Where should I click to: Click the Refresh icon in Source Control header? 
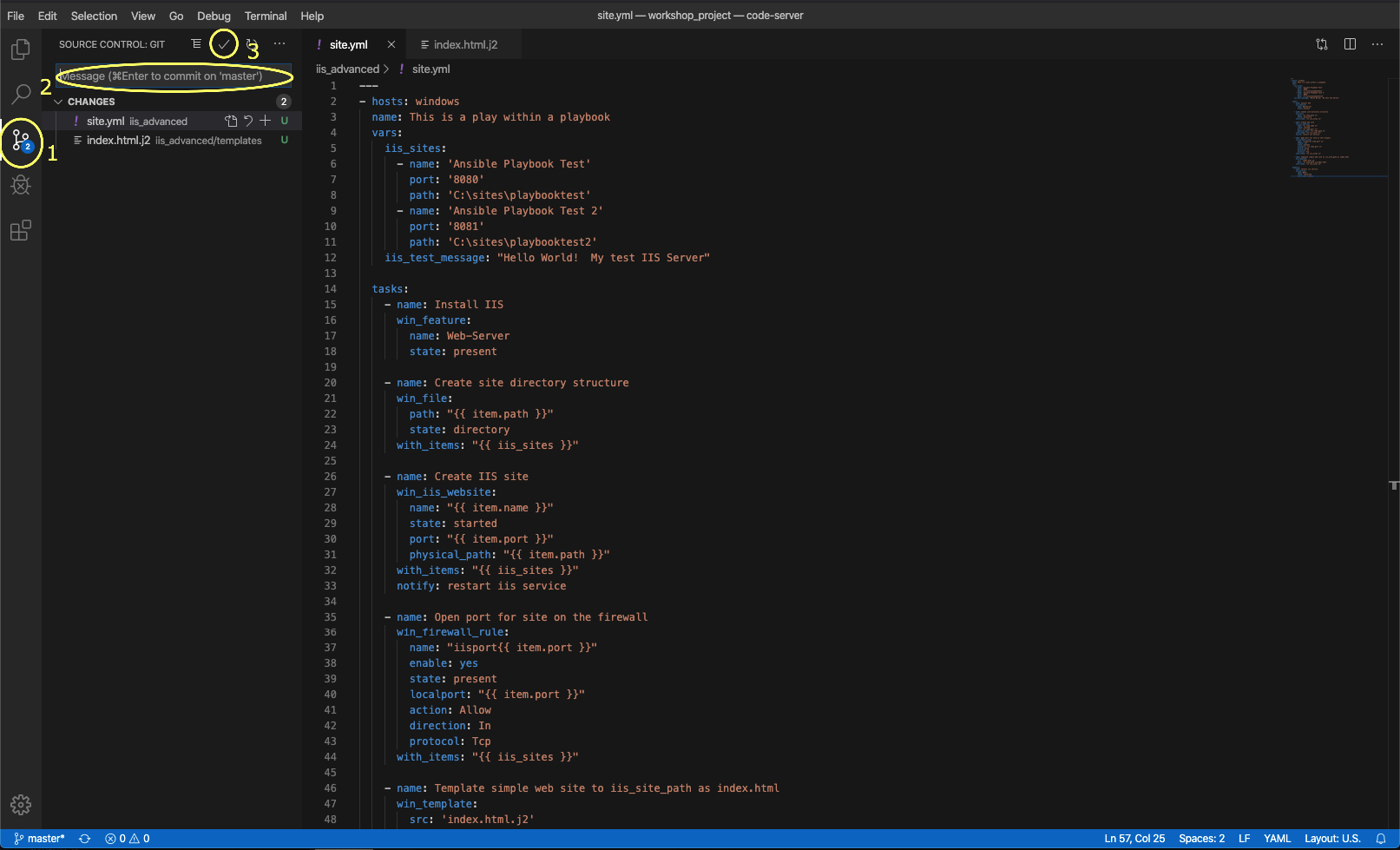click(x=251, y=43)
